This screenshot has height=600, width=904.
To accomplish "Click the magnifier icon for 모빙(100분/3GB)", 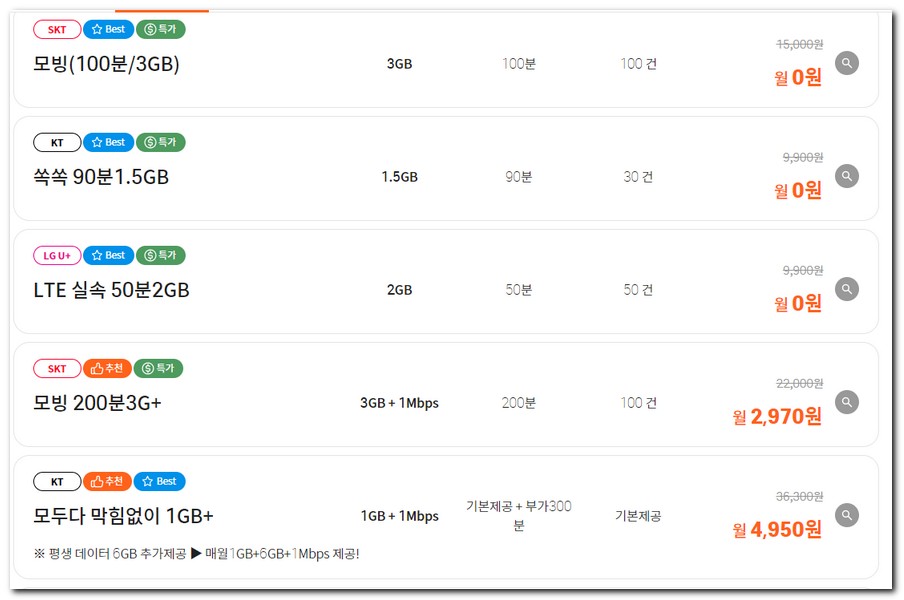I will (846, 63).
